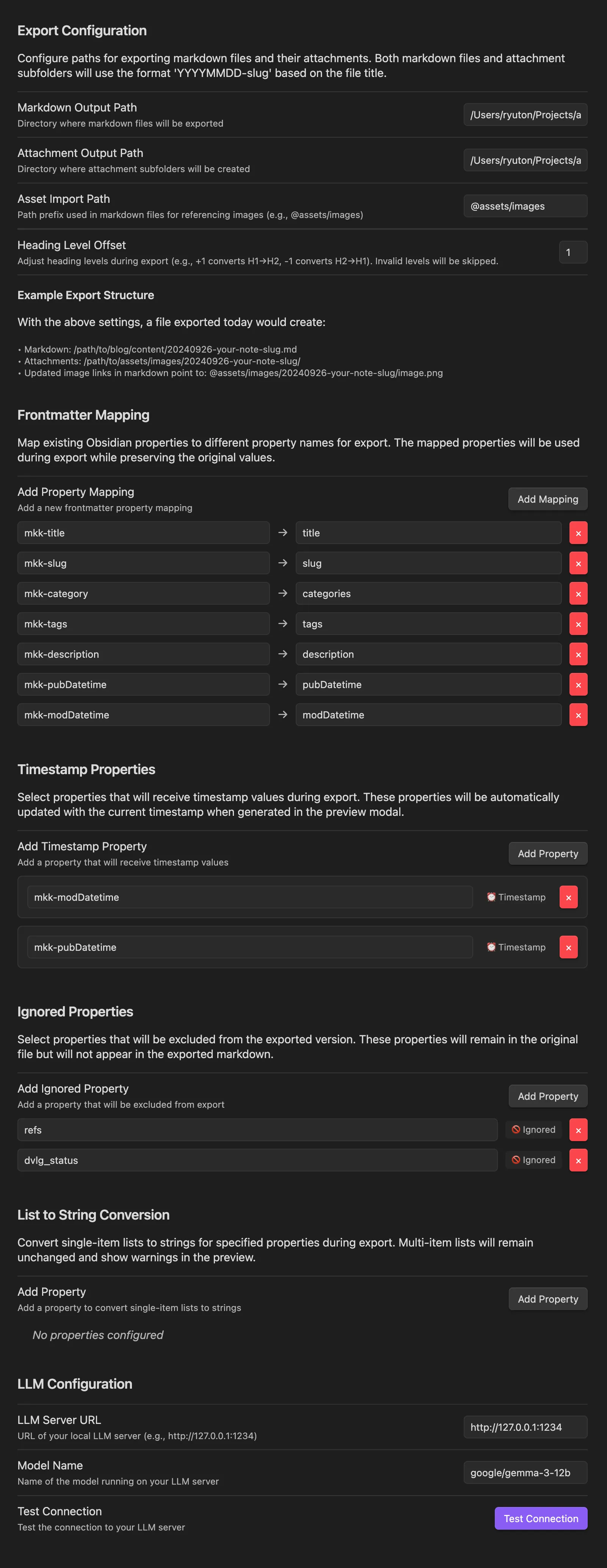Edit the Markdown Output Path field
607x1568 pixels.
tap(525, 114)
